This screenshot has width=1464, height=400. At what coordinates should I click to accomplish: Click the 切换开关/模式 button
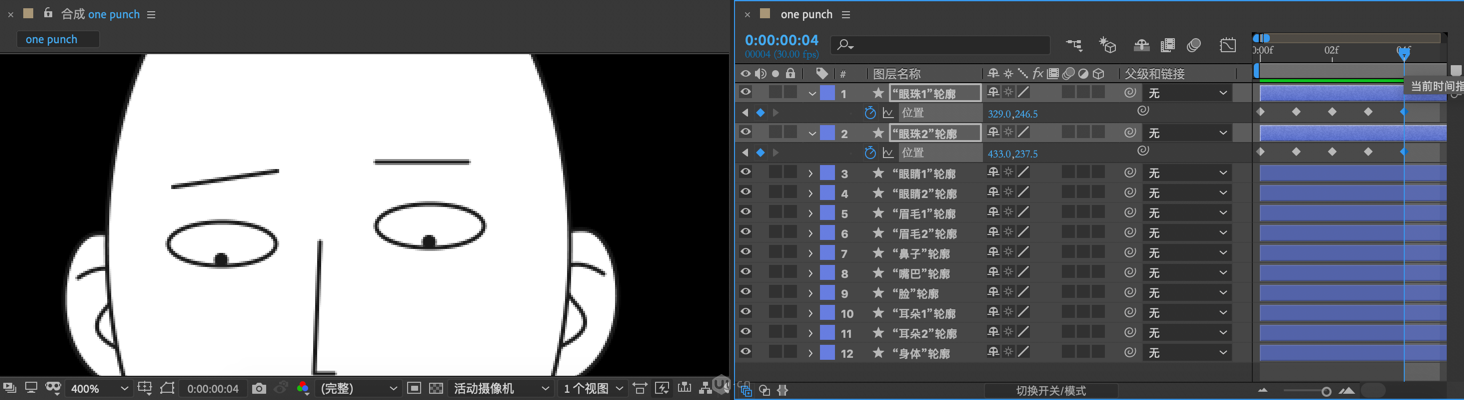(x=1050, y=391)
